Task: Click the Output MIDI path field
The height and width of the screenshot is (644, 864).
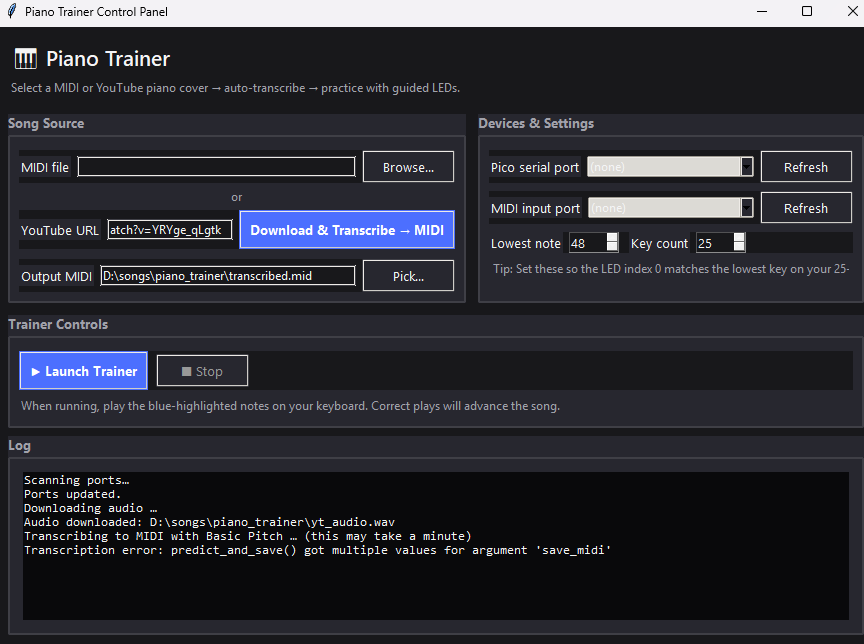Action: click(225, 275)
